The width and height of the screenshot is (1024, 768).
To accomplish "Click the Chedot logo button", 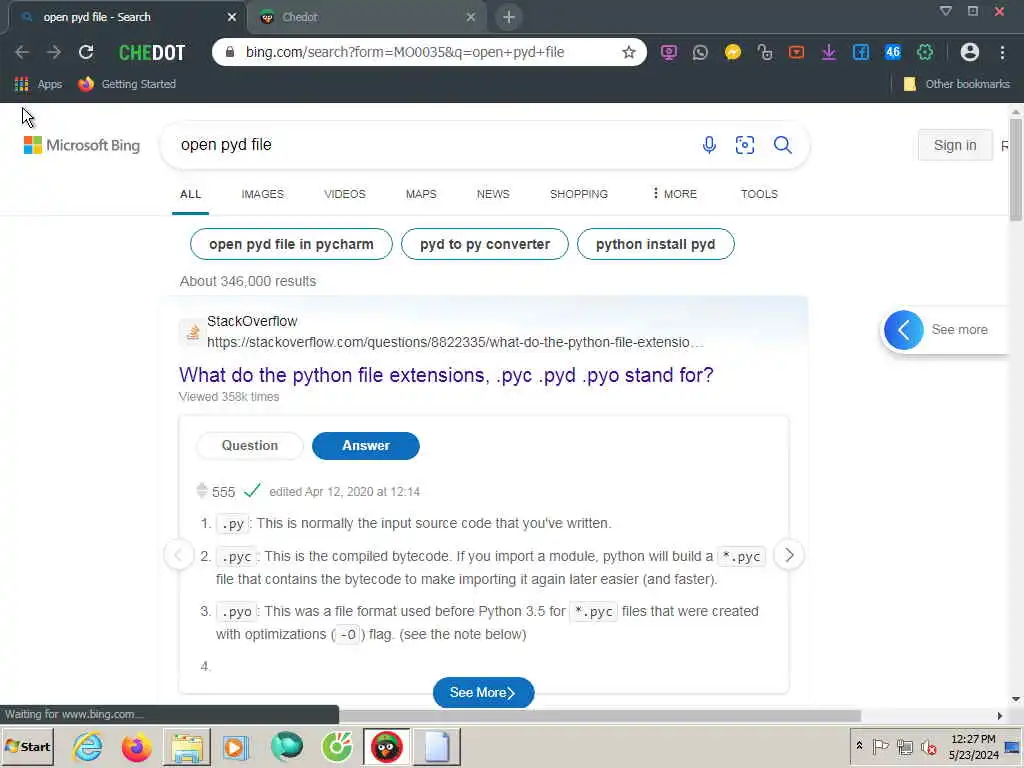I will pyautogui.click(x=152, y=52).
